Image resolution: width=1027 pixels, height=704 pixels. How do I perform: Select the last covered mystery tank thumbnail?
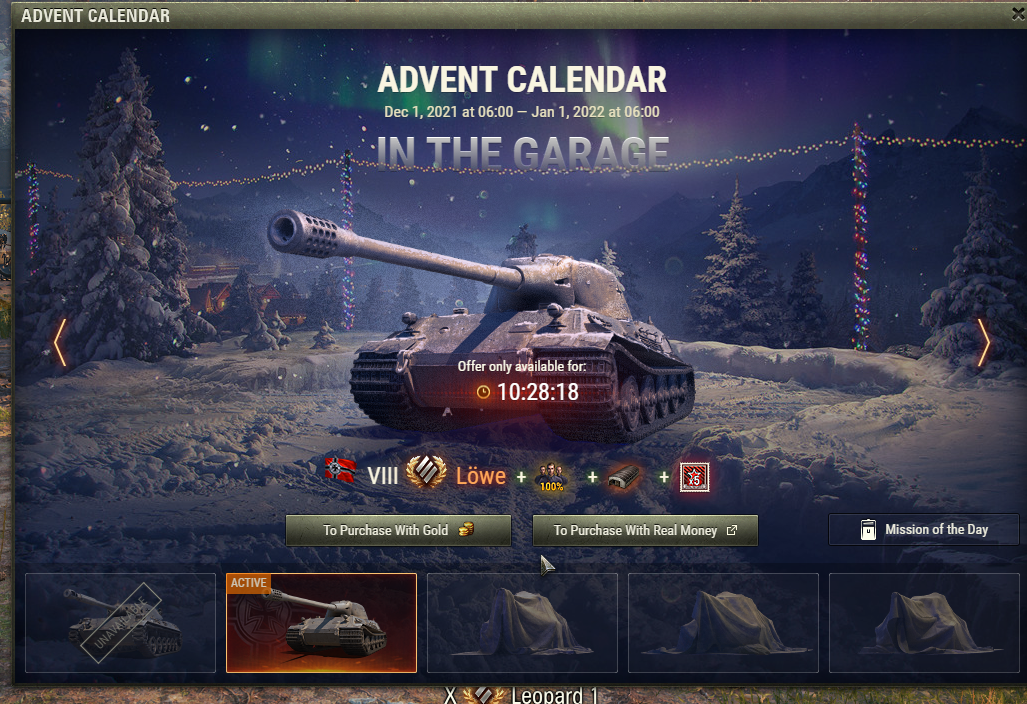point(924,623)
